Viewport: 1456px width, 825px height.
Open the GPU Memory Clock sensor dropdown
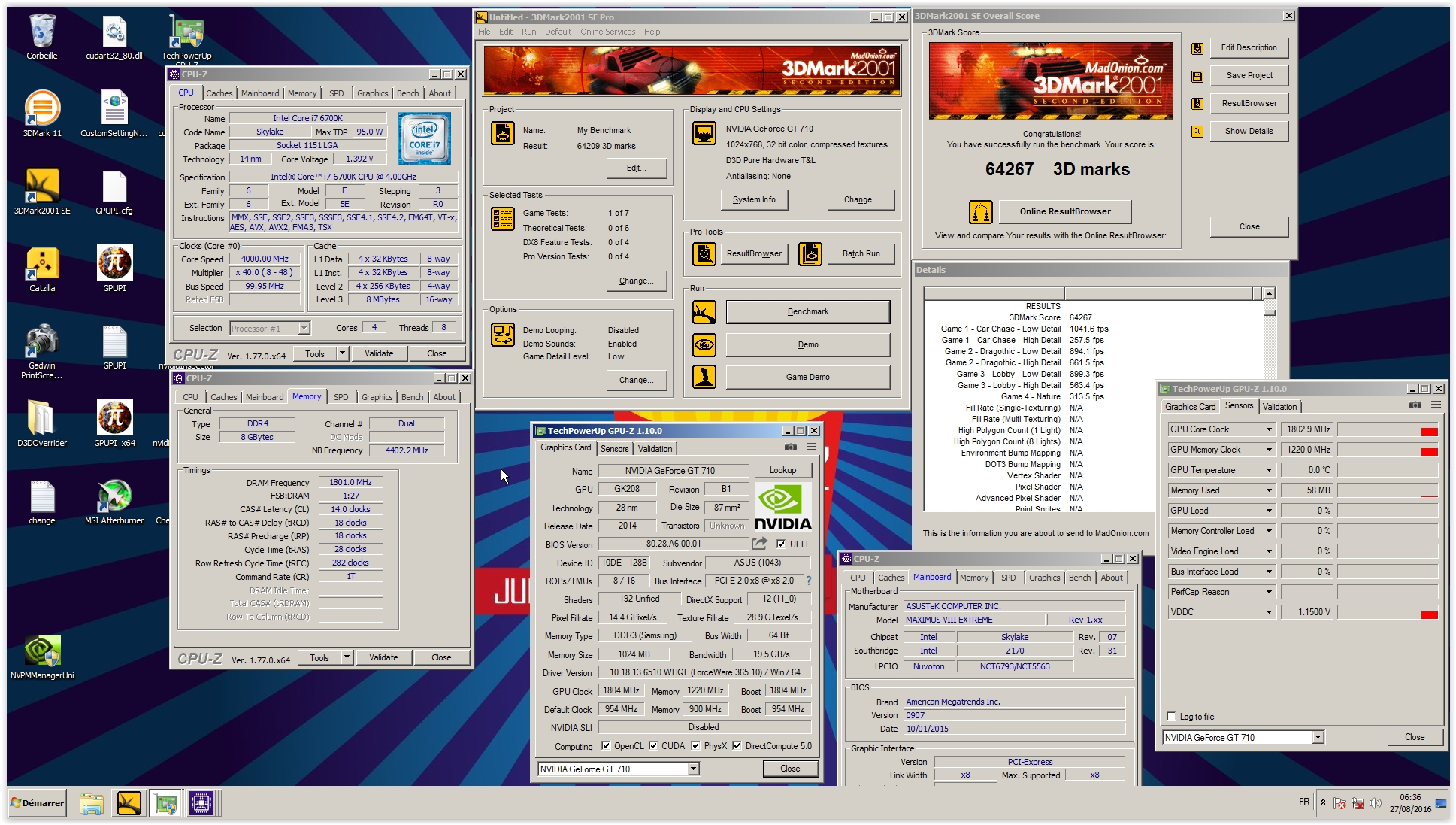coord(1269,450)
